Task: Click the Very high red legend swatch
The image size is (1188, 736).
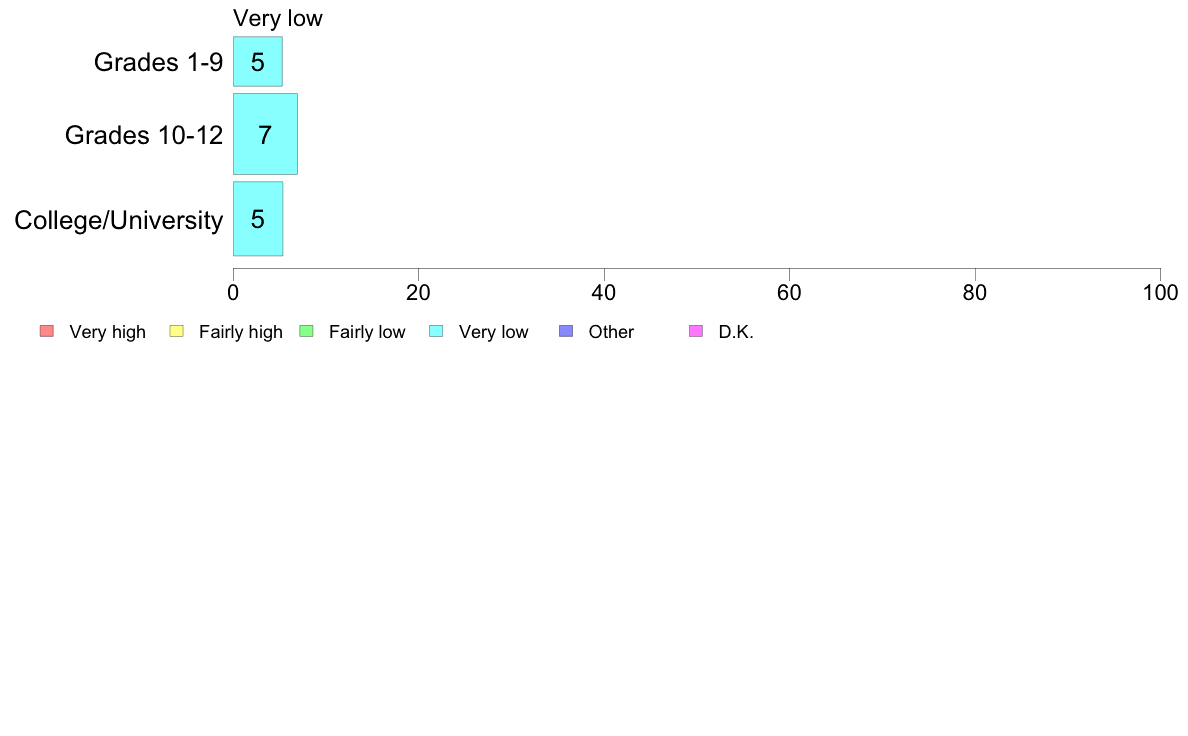Action: click(47, 331)
